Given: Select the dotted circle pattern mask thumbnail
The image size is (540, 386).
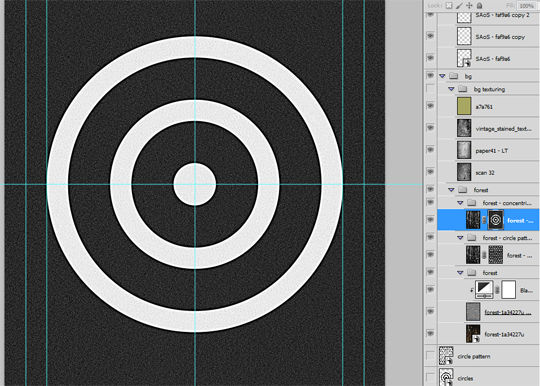Looking at the screenshot, I should click(496, 255).
